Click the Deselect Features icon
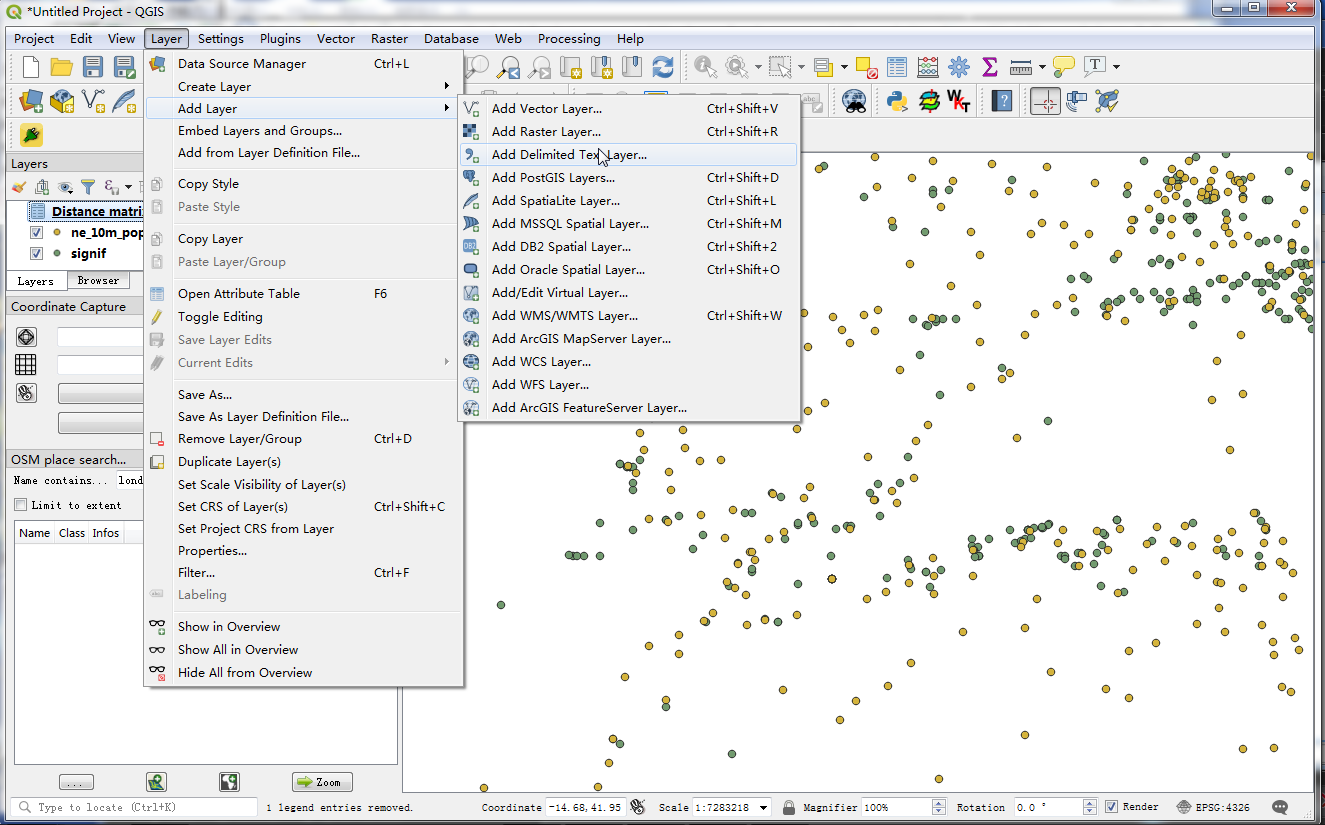The image size is (1325, 825). tap(866, 67)
